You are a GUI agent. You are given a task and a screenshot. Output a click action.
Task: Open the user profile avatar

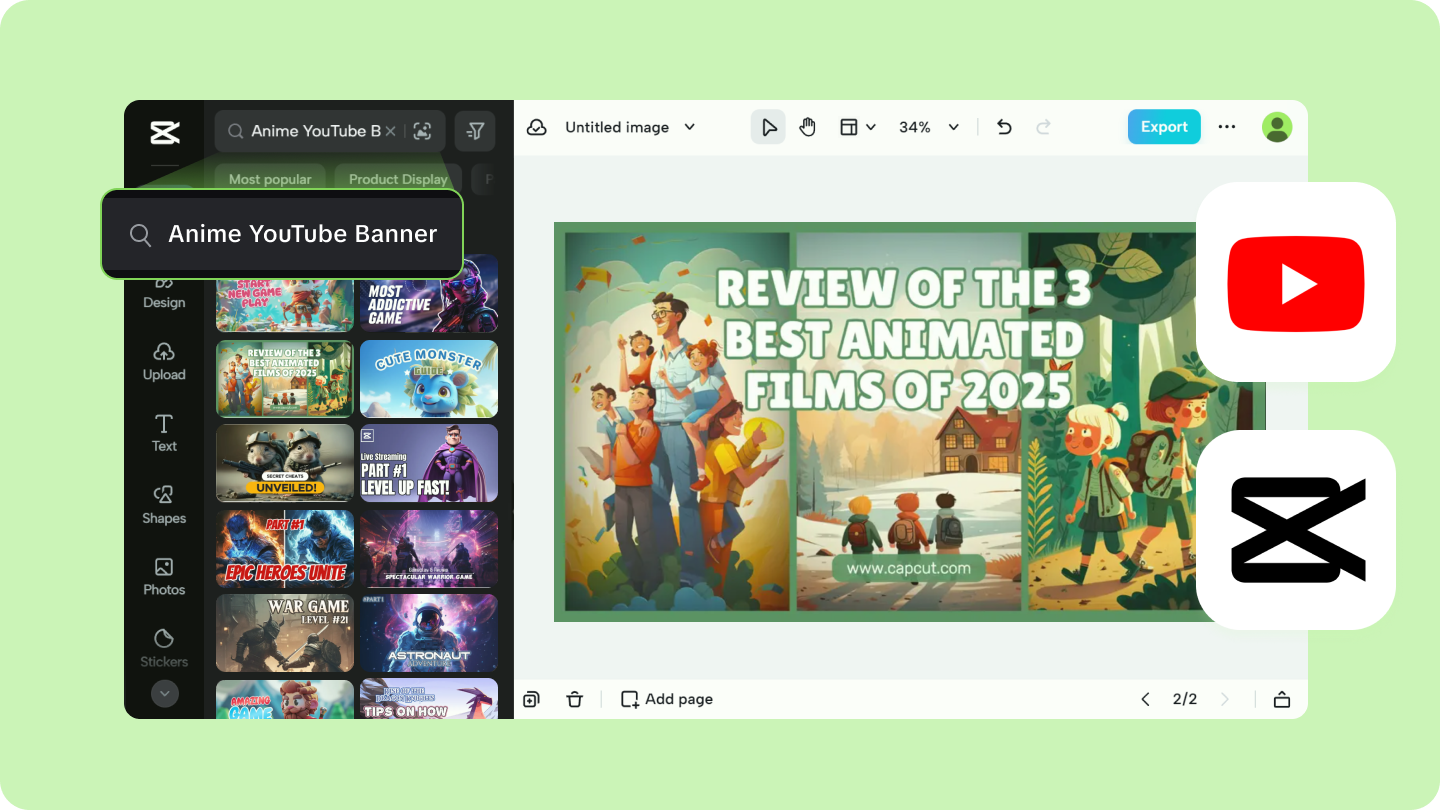[1277, 127]
